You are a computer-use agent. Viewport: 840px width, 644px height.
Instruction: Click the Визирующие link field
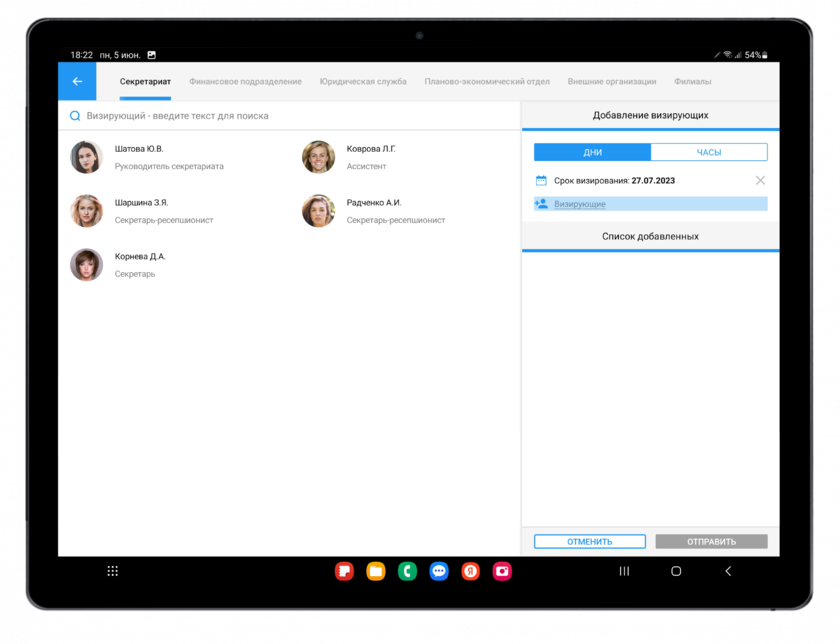click(580, 204)
